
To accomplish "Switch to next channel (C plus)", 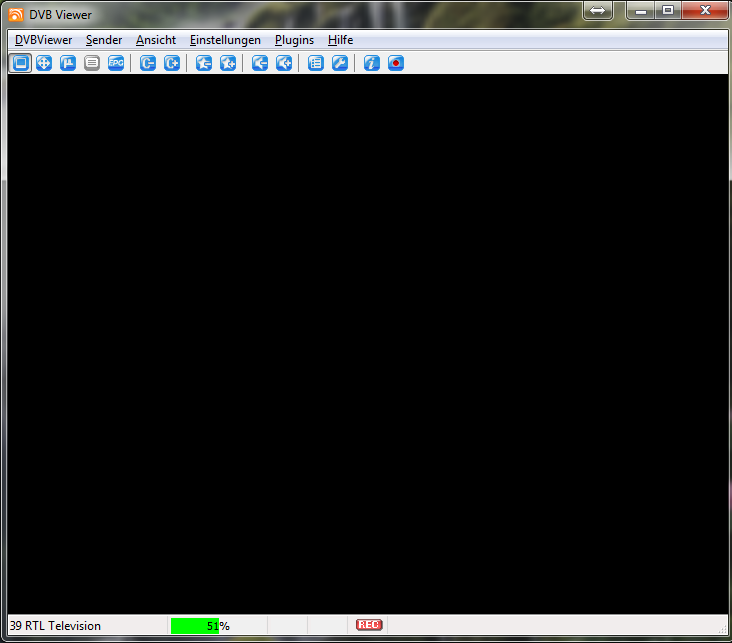I will pyautogui.click(x=172, y=63).
